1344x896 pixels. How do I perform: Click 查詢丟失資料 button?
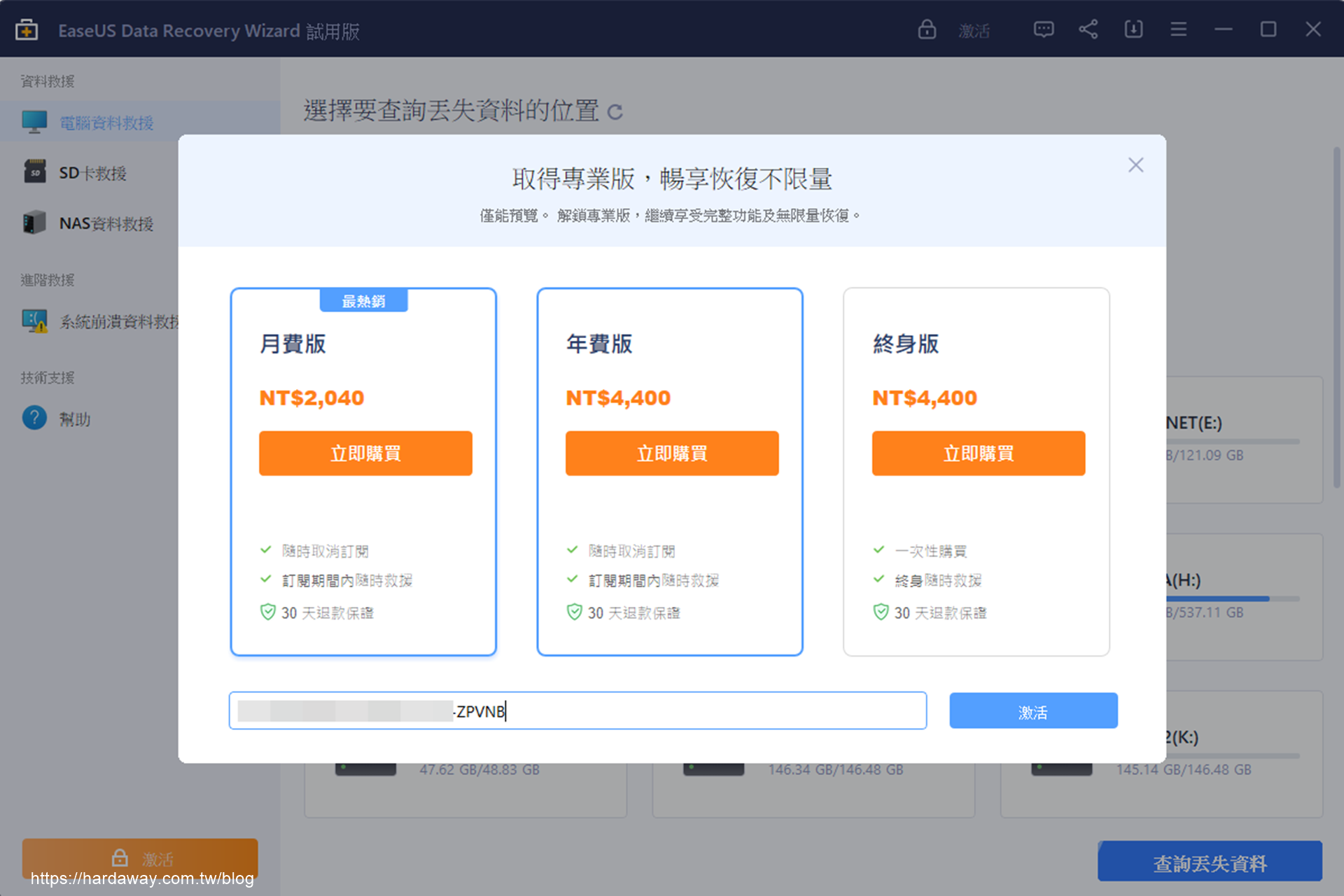coord(1210,862)
